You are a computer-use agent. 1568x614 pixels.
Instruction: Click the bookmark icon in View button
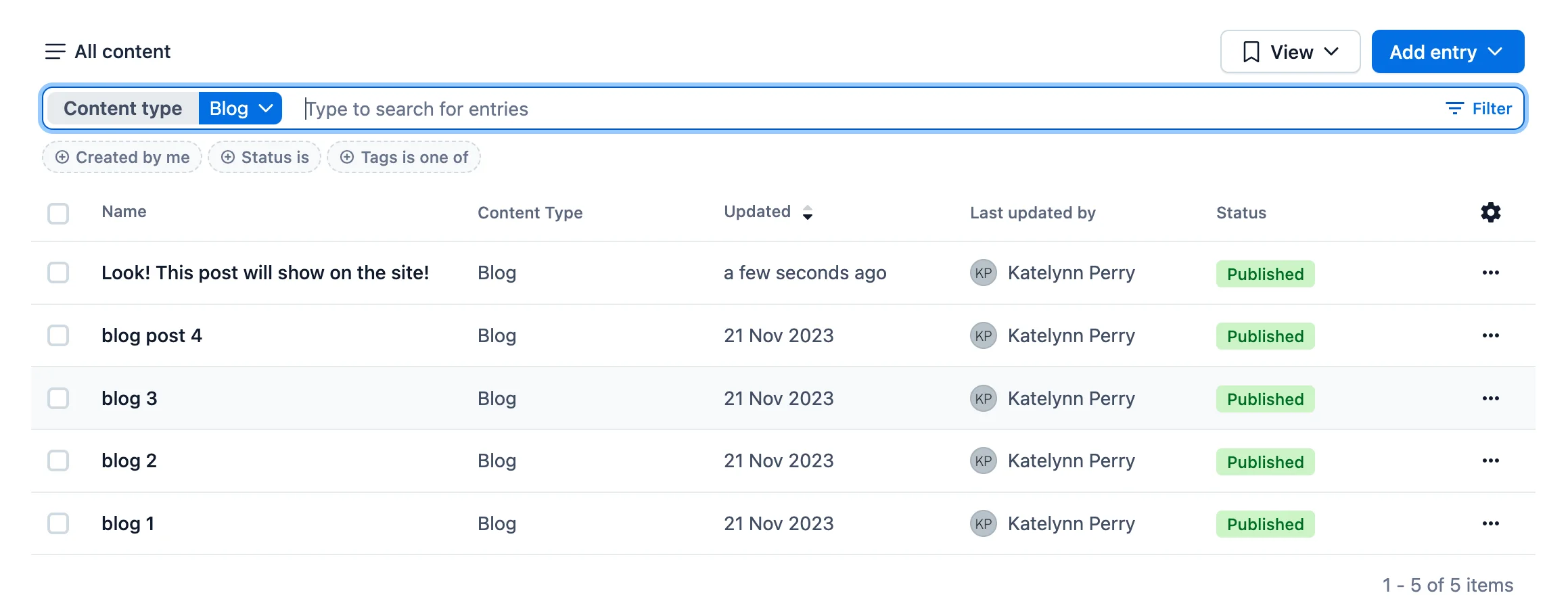pos(1252,51)
